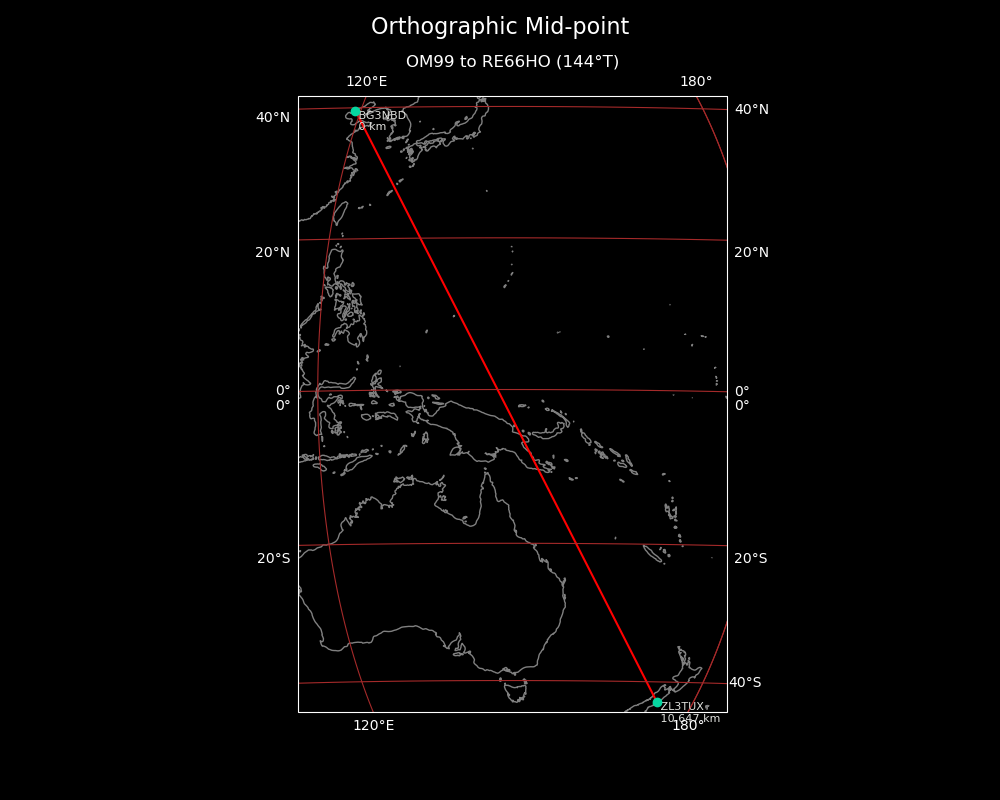
Task: Click the 180° label on top axis
Action: [696, 82]
